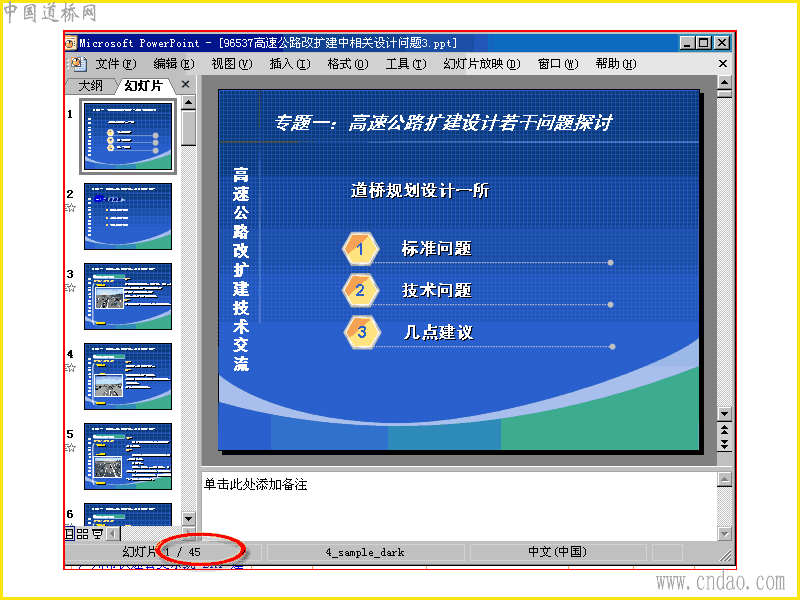Image resolution: width=800 pixels, height=600 pixels.
Task: Select slide 4 thumbnail
Action: click(128, 377)
